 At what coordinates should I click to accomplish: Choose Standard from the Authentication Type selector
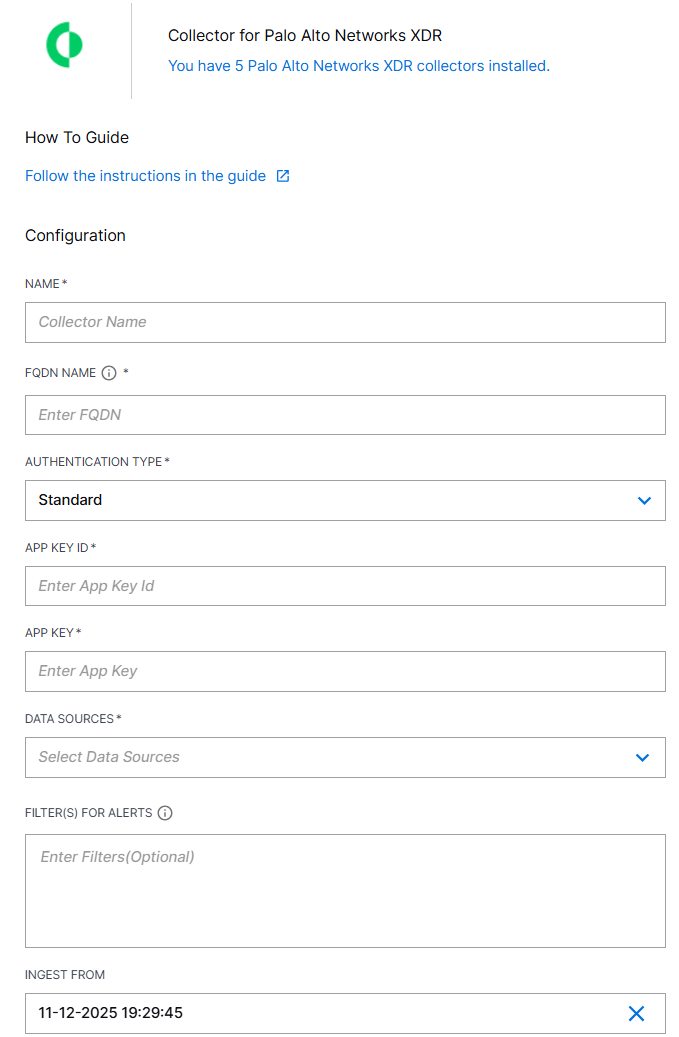(x=345, y=500)
